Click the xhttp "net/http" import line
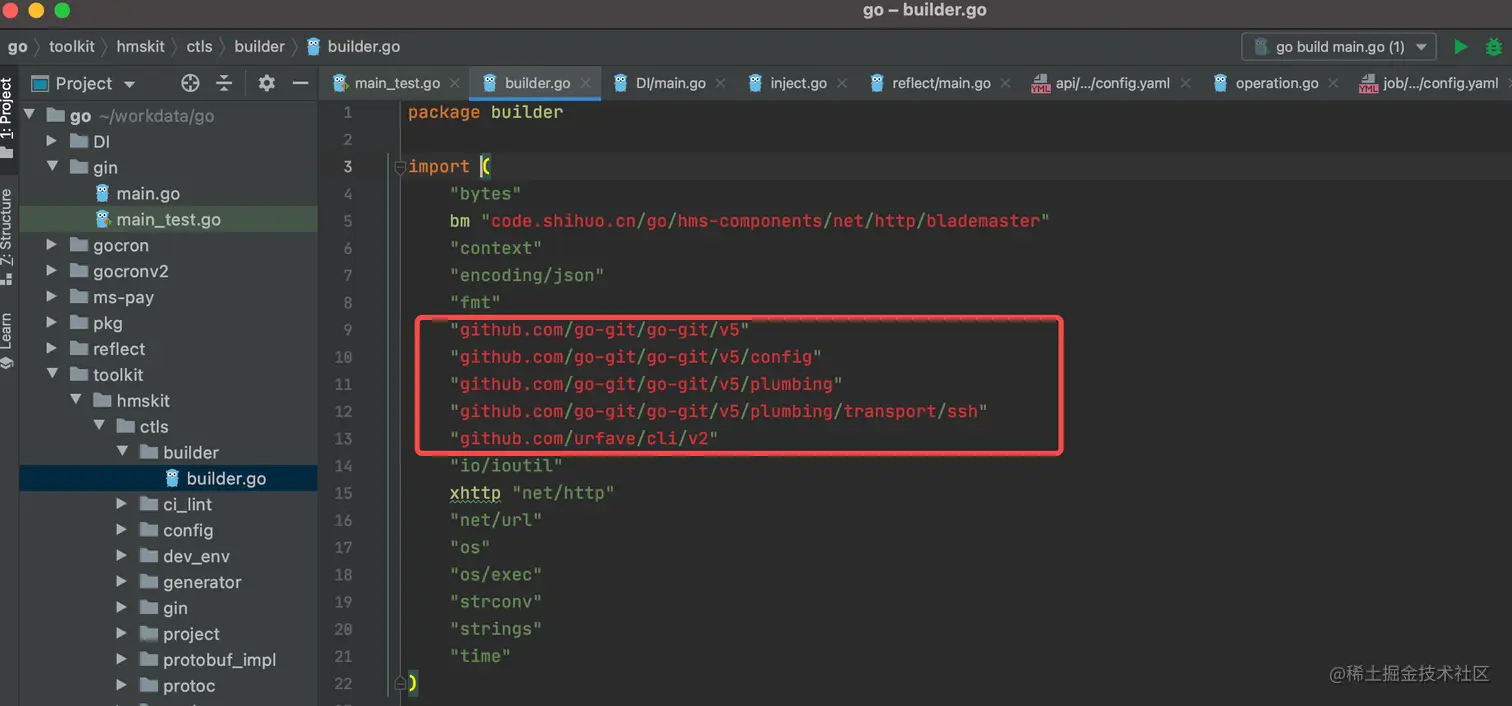1512x706 pixels. click(x=532, y=493)
